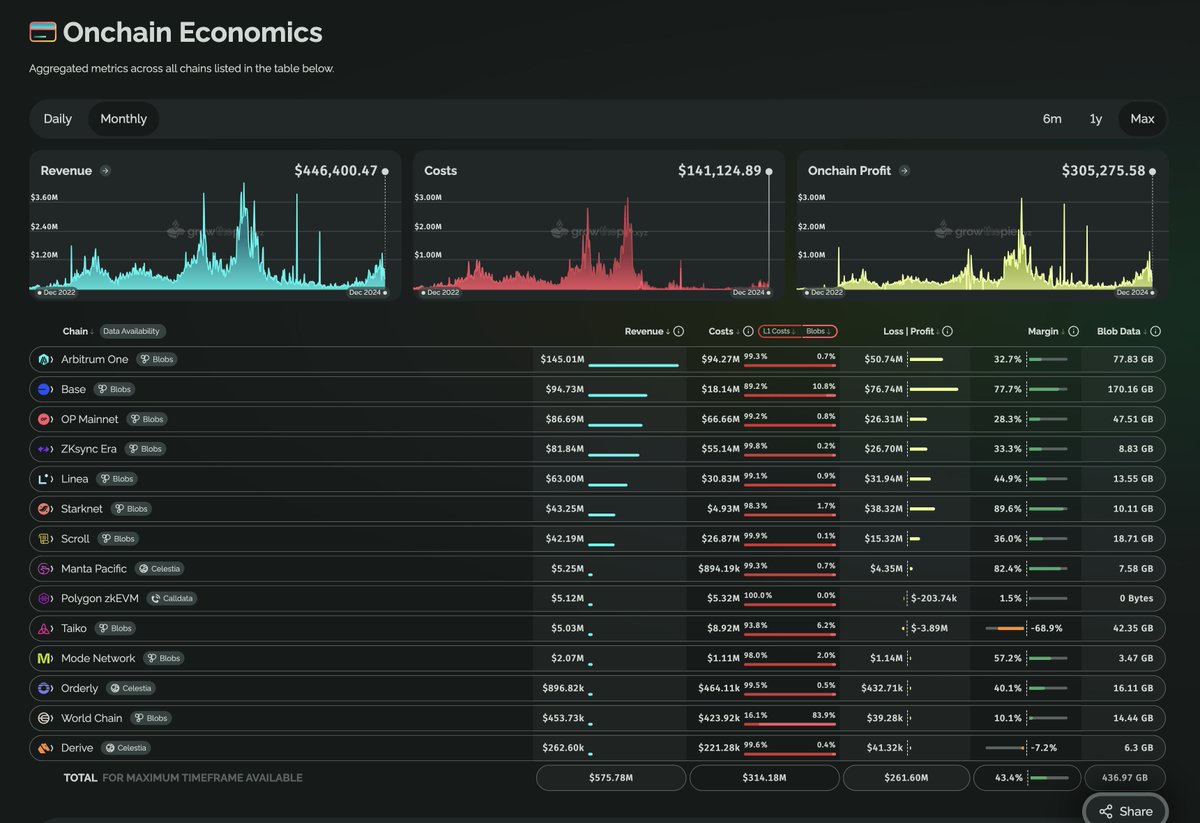Click Linea revenue value $63.00M
The width and height of the screenshot is (1200, 823).
(565, 479)
